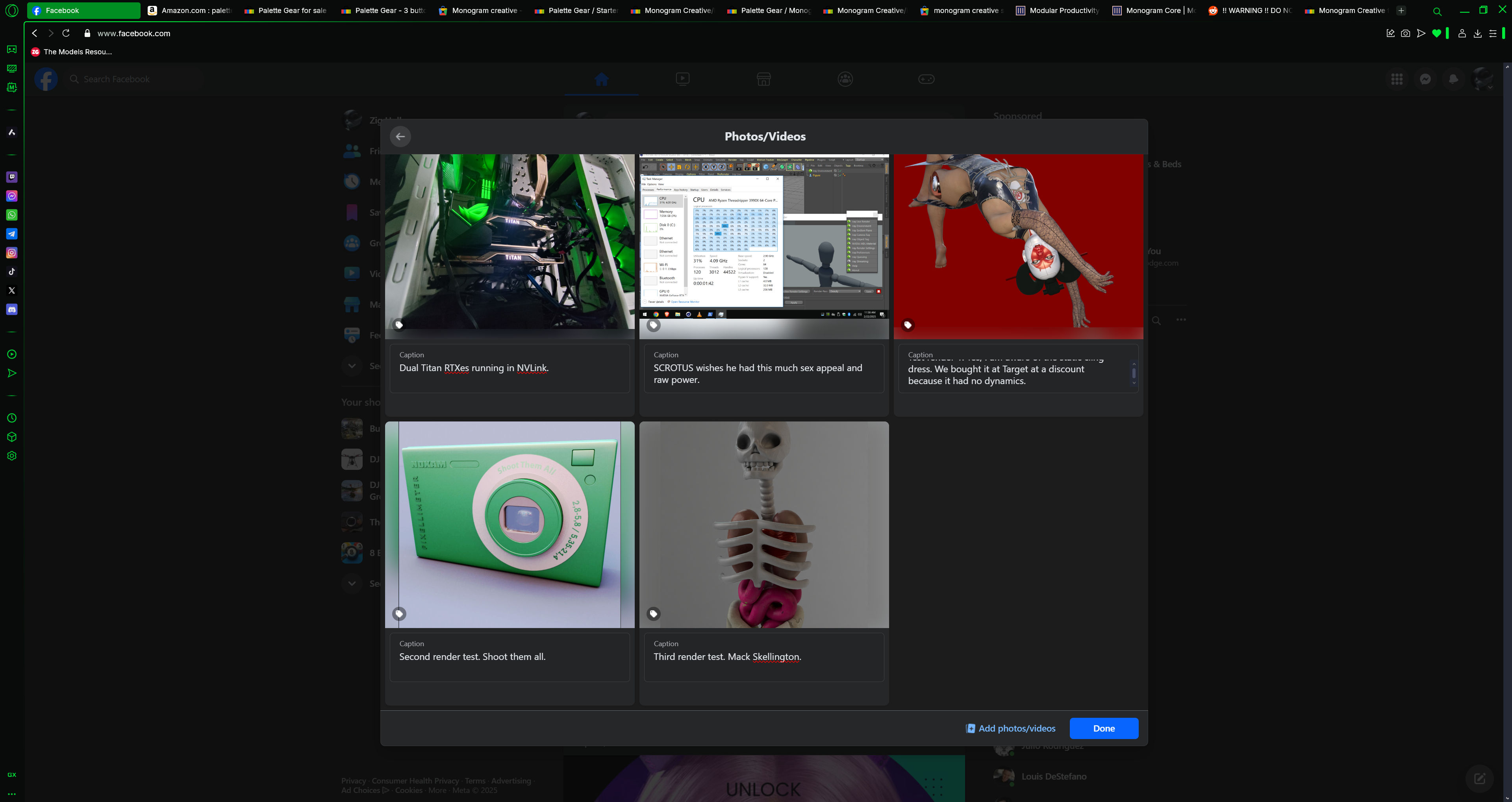
Task: Click the Add photos/videos link
Action: pyautogui.click(x=1011, y=729)
